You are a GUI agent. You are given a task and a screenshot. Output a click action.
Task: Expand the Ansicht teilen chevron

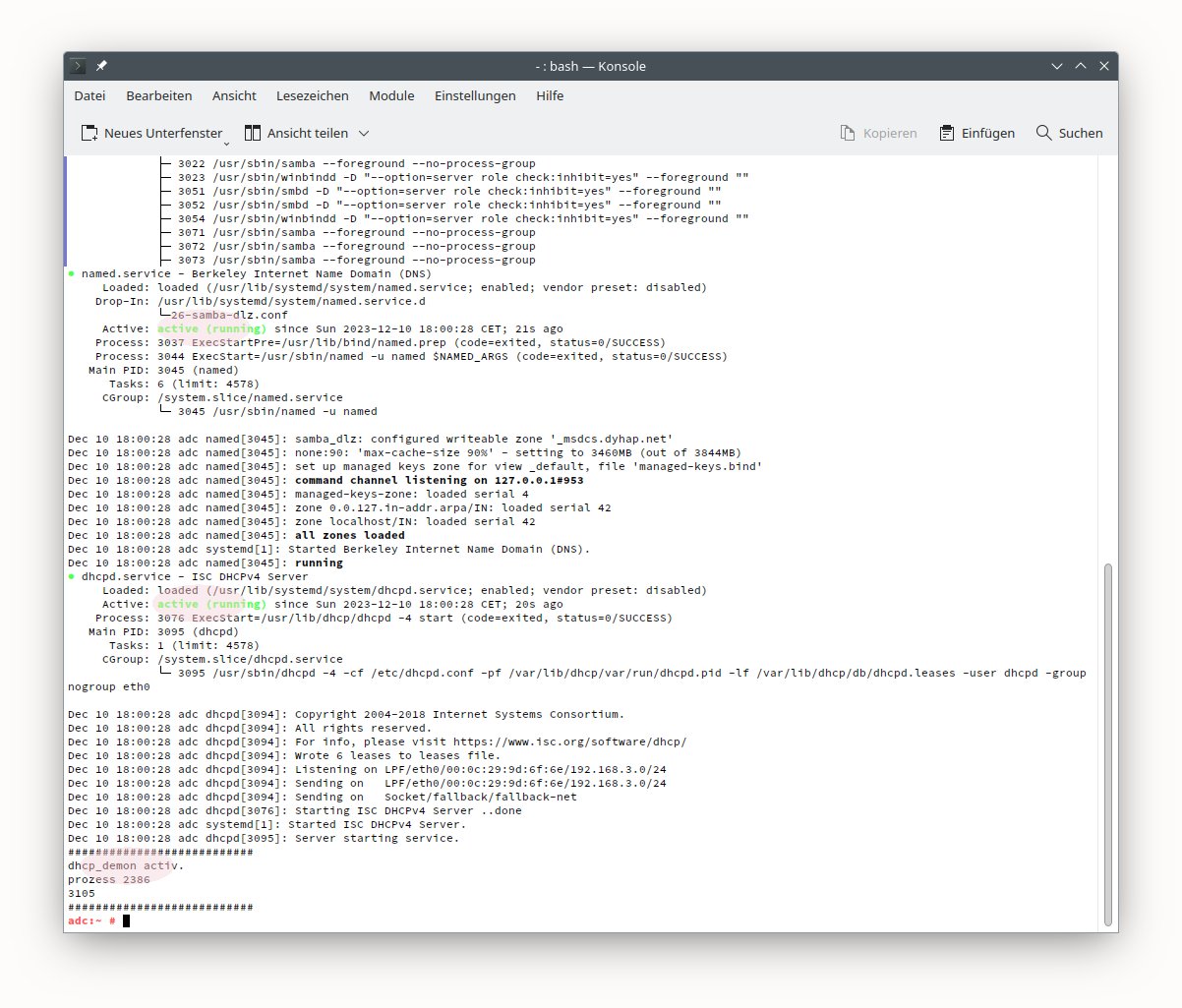coord(364,133)
